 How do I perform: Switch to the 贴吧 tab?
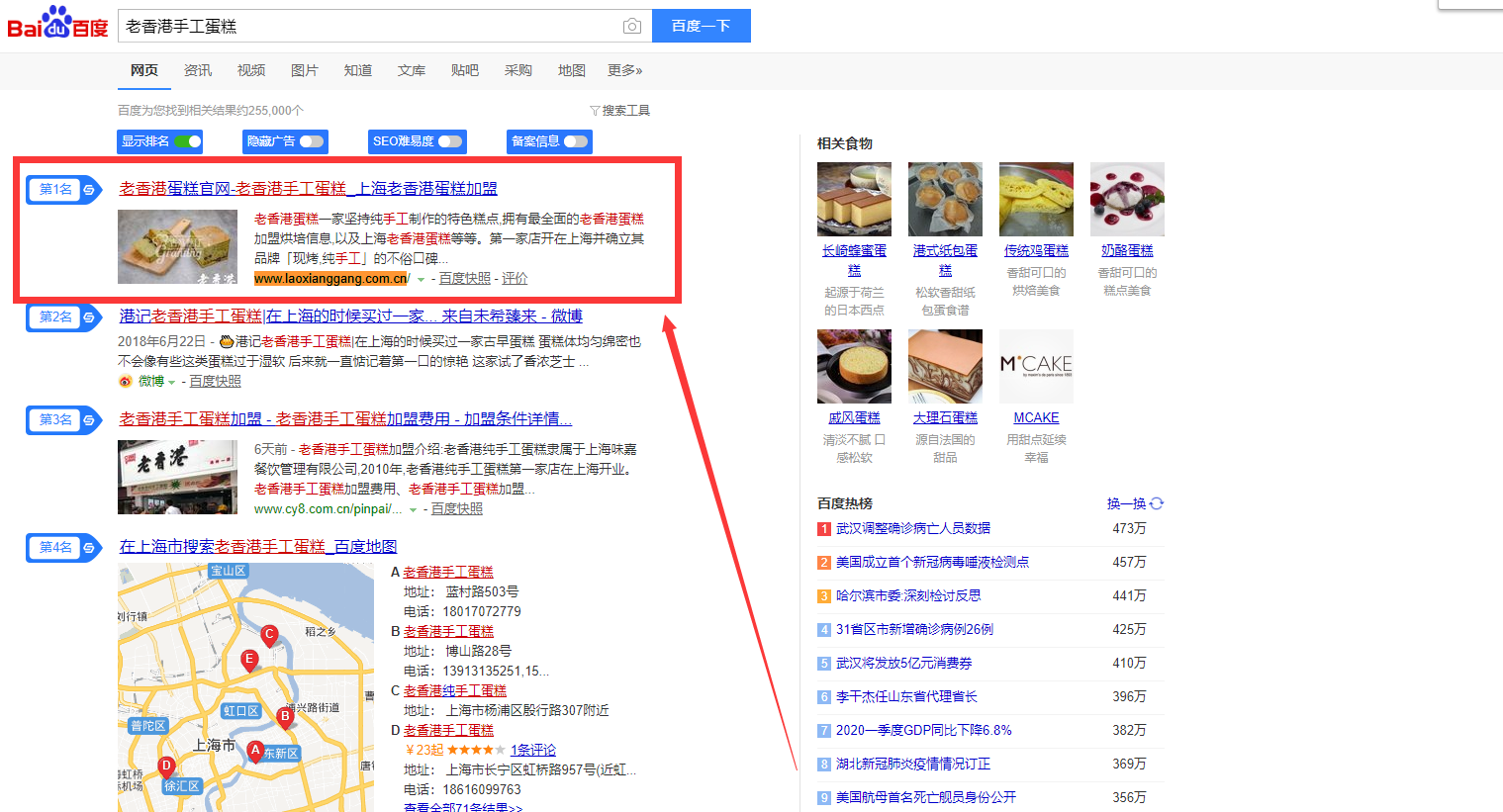coord(465,70)
